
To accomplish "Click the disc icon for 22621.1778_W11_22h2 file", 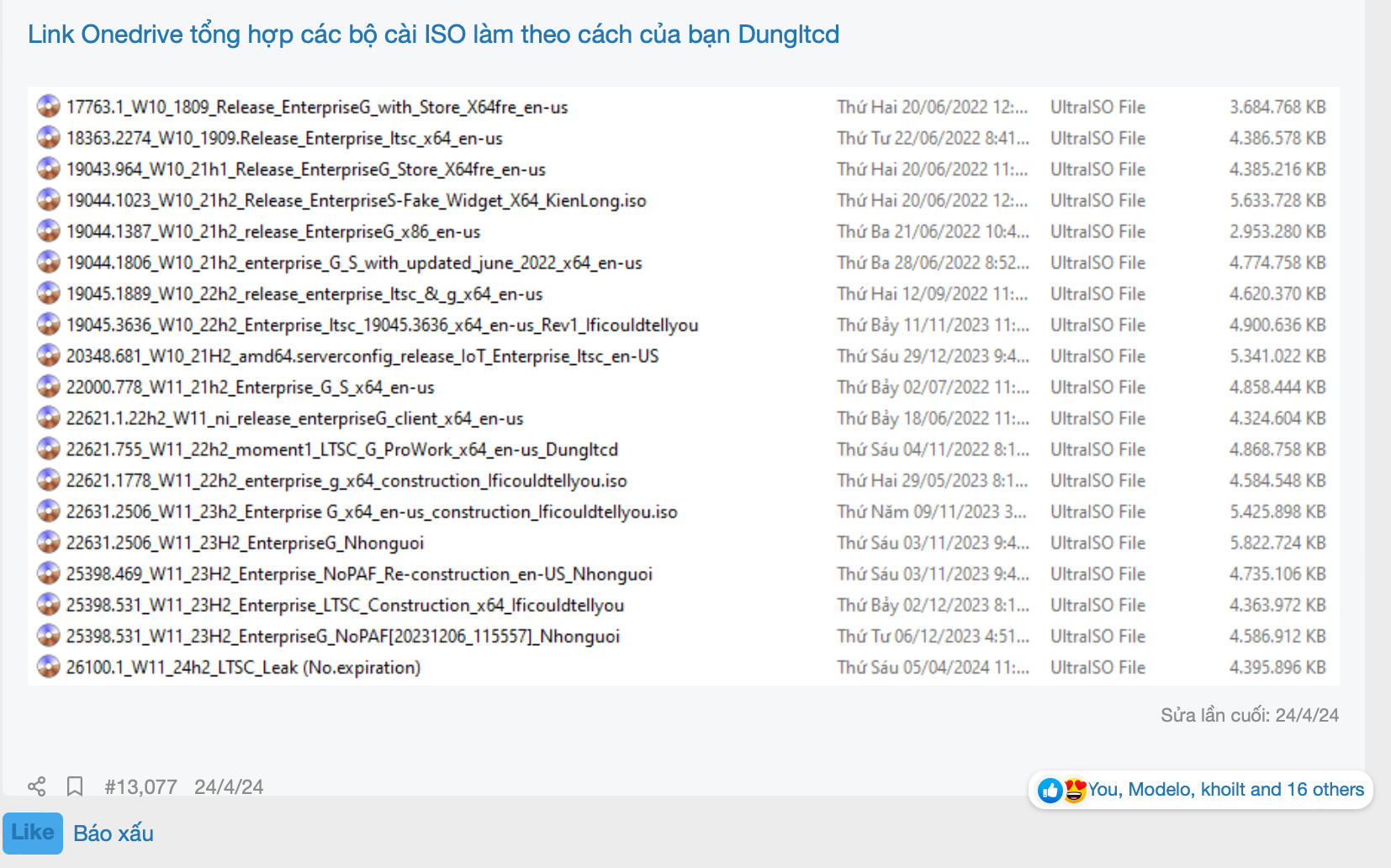I will (49, 479).
